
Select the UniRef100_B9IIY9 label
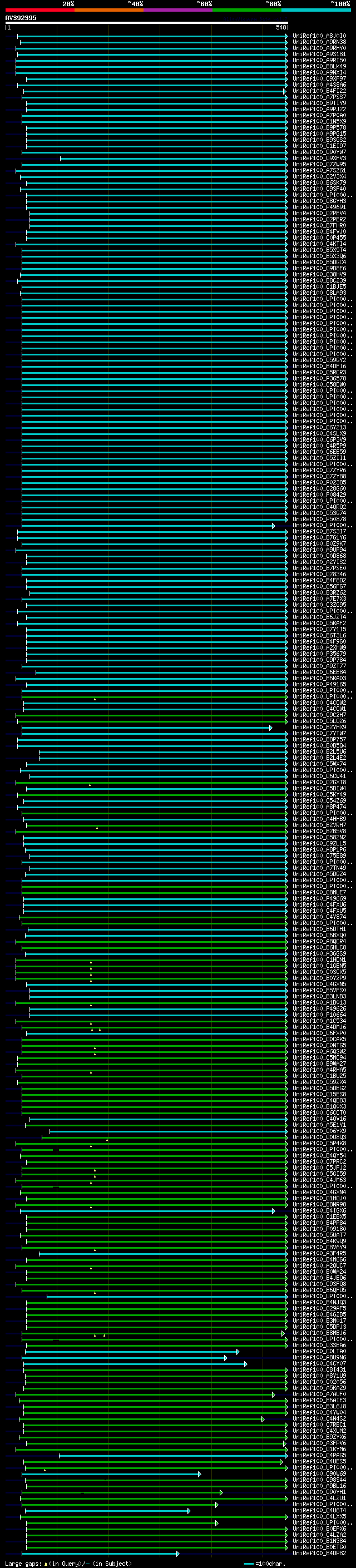[x=319, y=103]
